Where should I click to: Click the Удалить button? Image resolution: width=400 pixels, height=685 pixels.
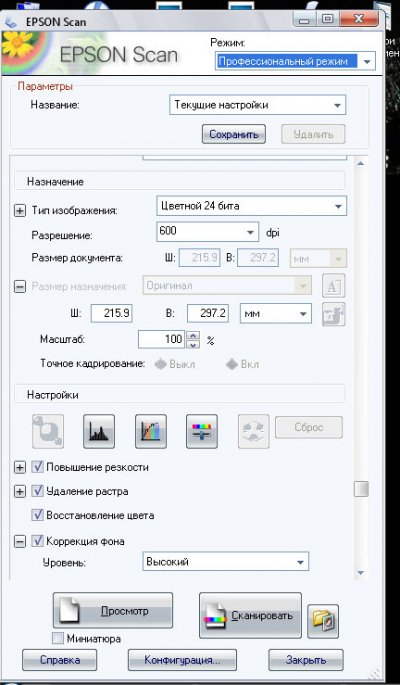coord(313,134)
